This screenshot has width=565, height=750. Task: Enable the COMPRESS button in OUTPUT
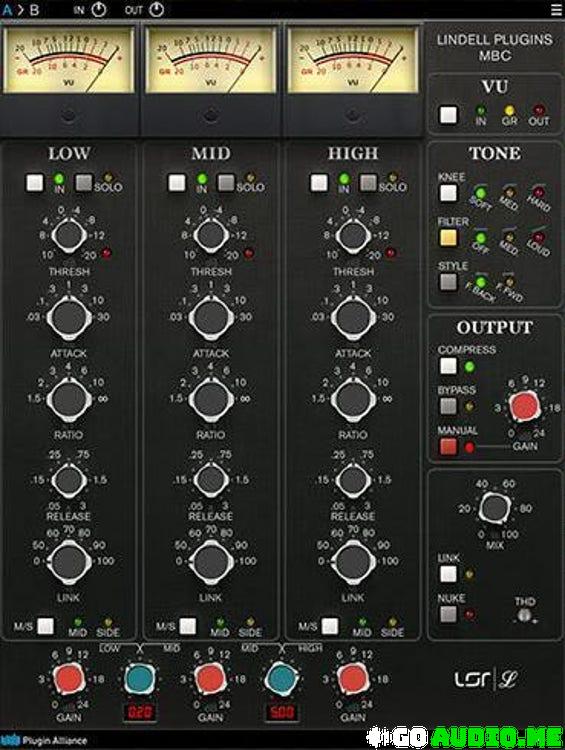pyautogui.click(x=448, y=366)
